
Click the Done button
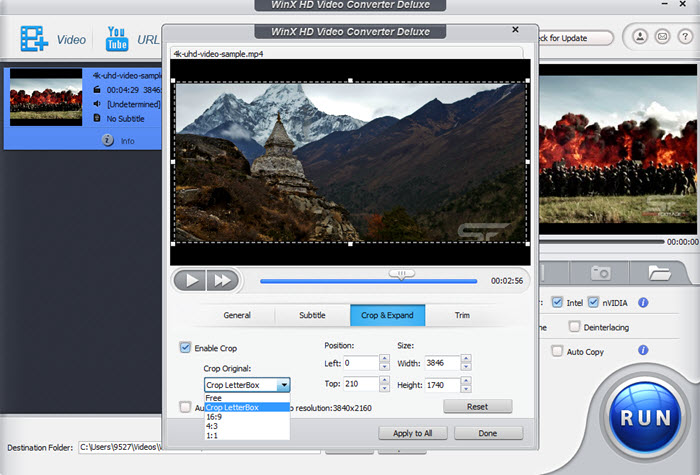click(x=488, y=433)
